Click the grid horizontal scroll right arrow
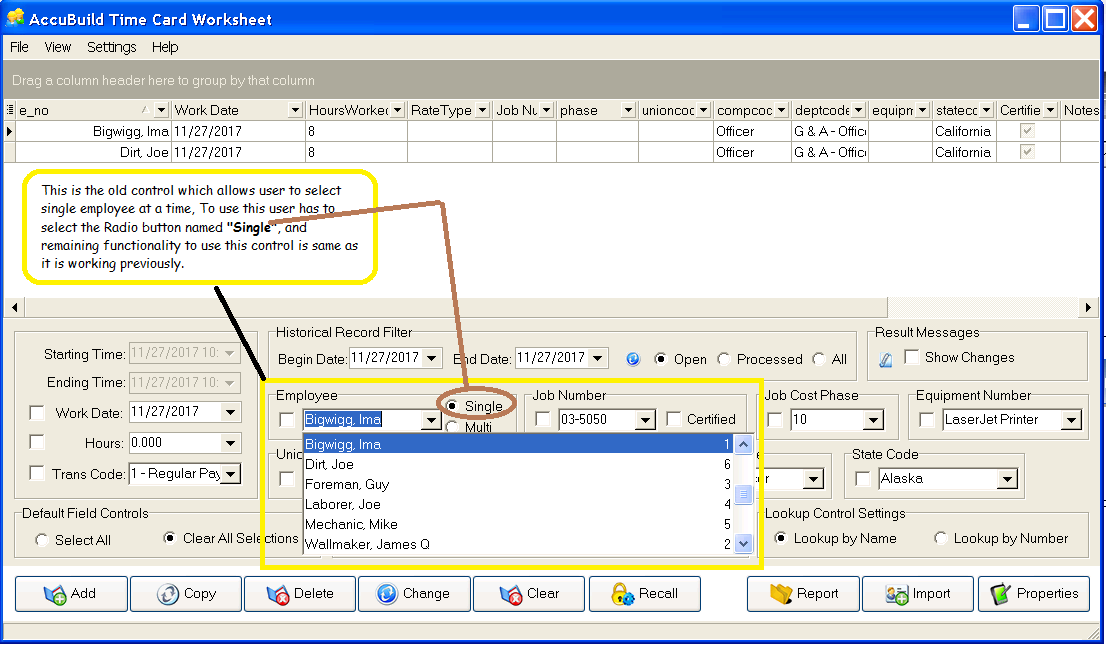Viewport: 1106px width, 645px height. click(x=1088, y=308)
